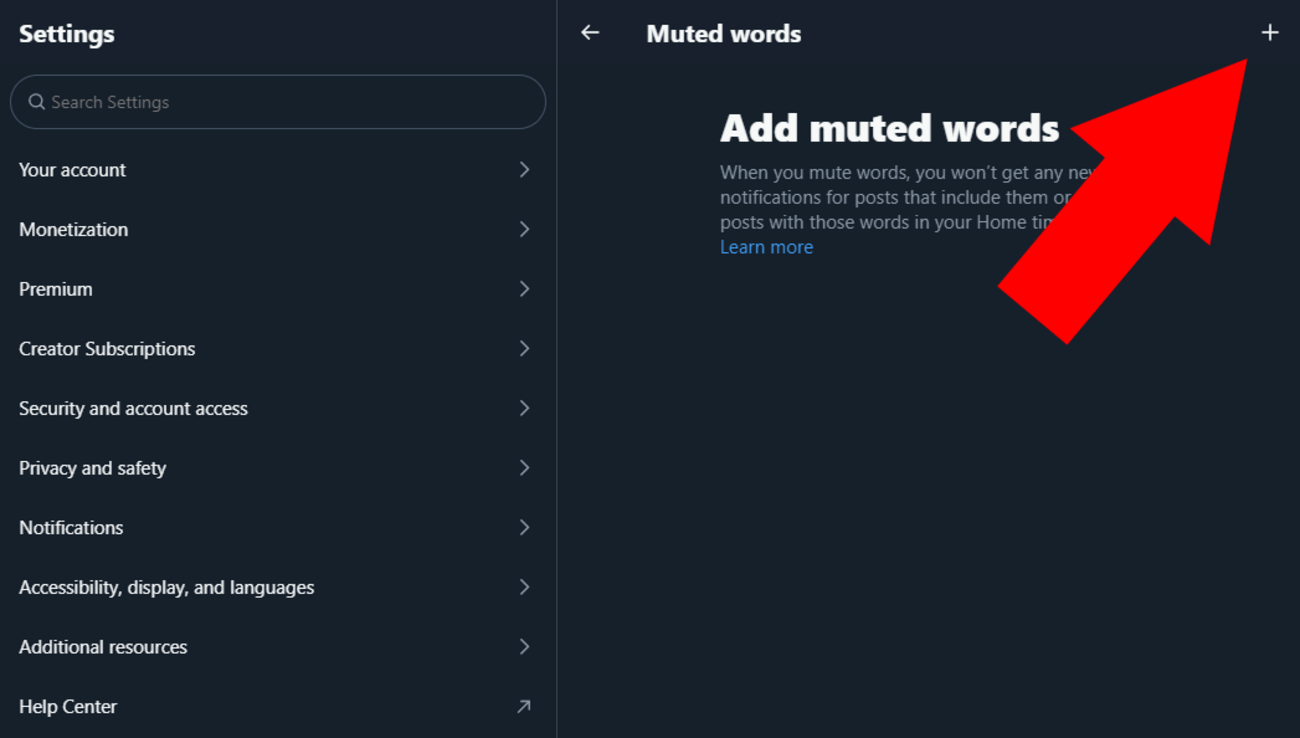Open Additional resources section
Image resolution: width=1300 pixels, height=738 pixels.
pyautogui.click(x=103, y=647)
